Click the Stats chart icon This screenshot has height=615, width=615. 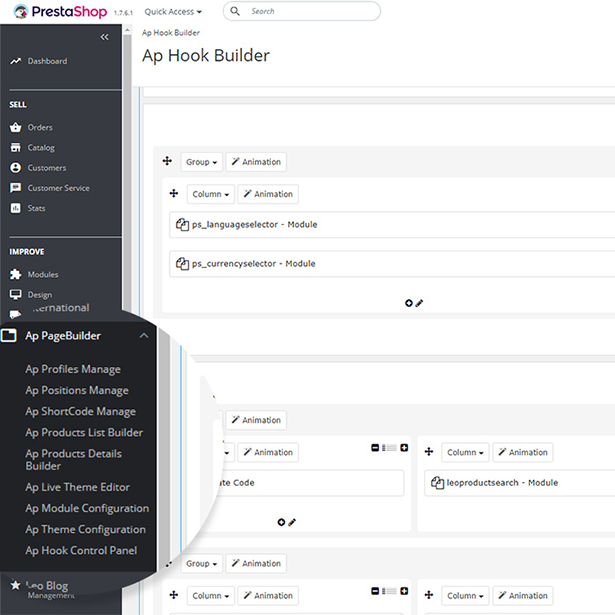click(16, 208)
